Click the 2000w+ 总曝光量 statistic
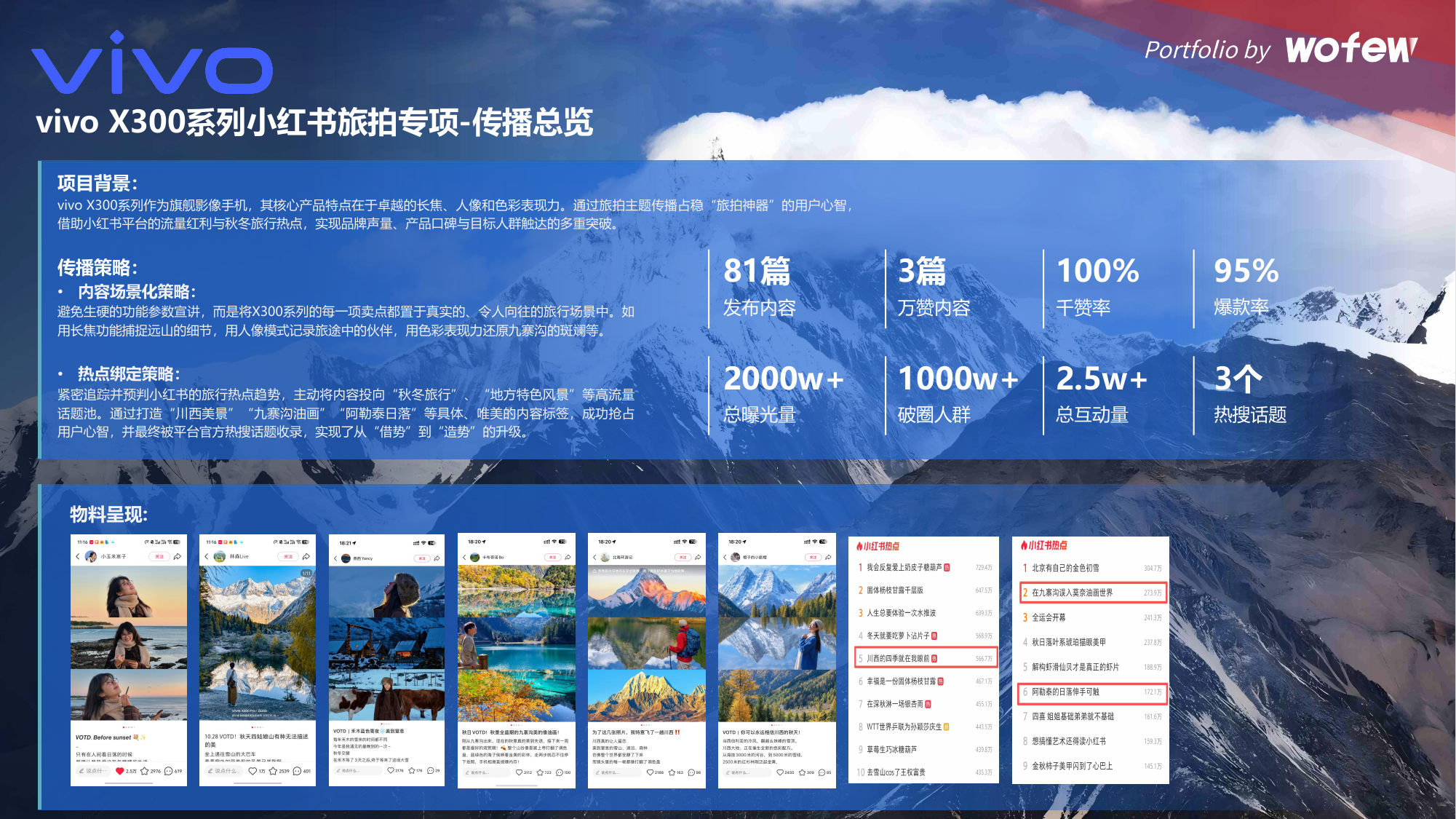 coord(784,395)
